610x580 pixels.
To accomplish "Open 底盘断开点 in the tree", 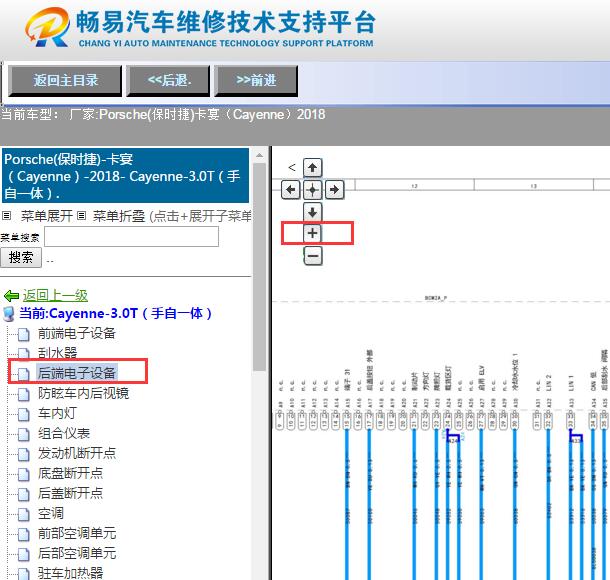I will click(70, 473).
